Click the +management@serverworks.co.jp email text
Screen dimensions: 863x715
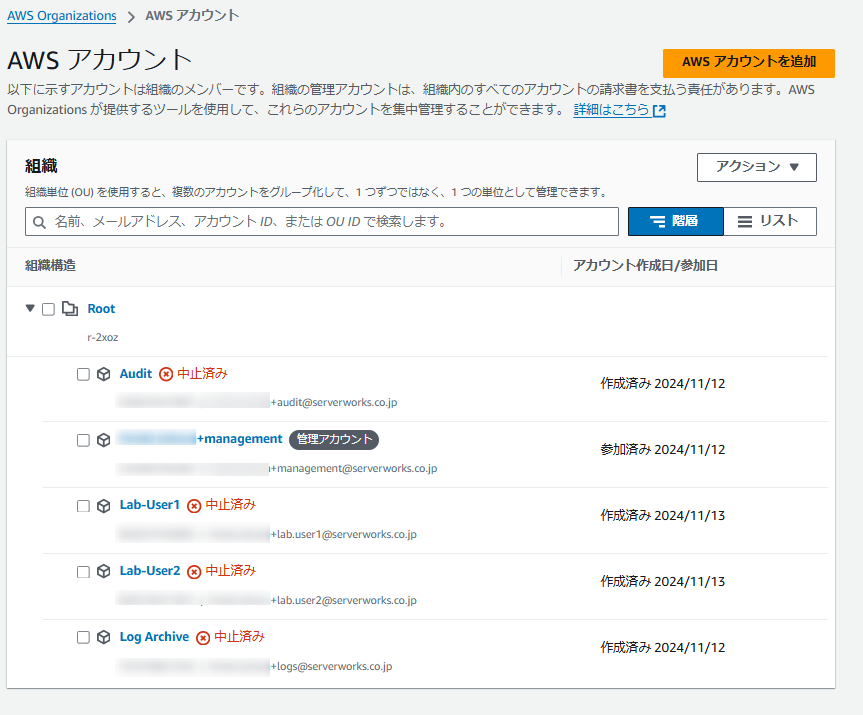(354, 468)
